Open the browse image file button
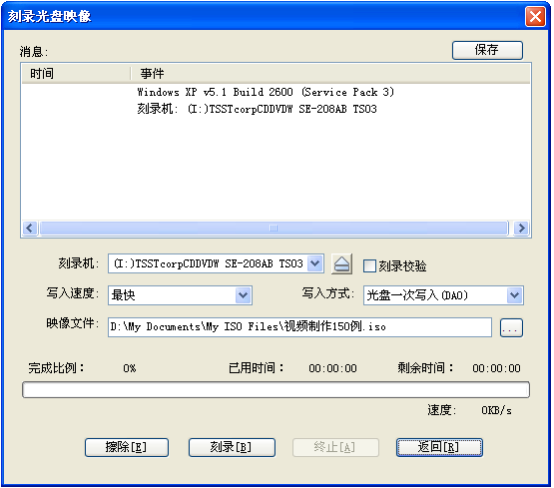This screenshot has width=554, height=488. (511, 328)
